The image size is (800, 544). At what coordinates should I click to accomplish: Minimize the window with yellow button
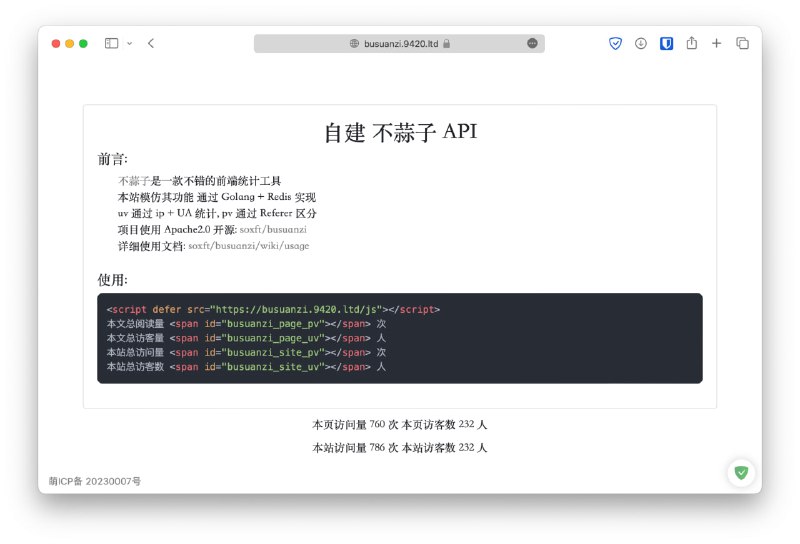70,43
